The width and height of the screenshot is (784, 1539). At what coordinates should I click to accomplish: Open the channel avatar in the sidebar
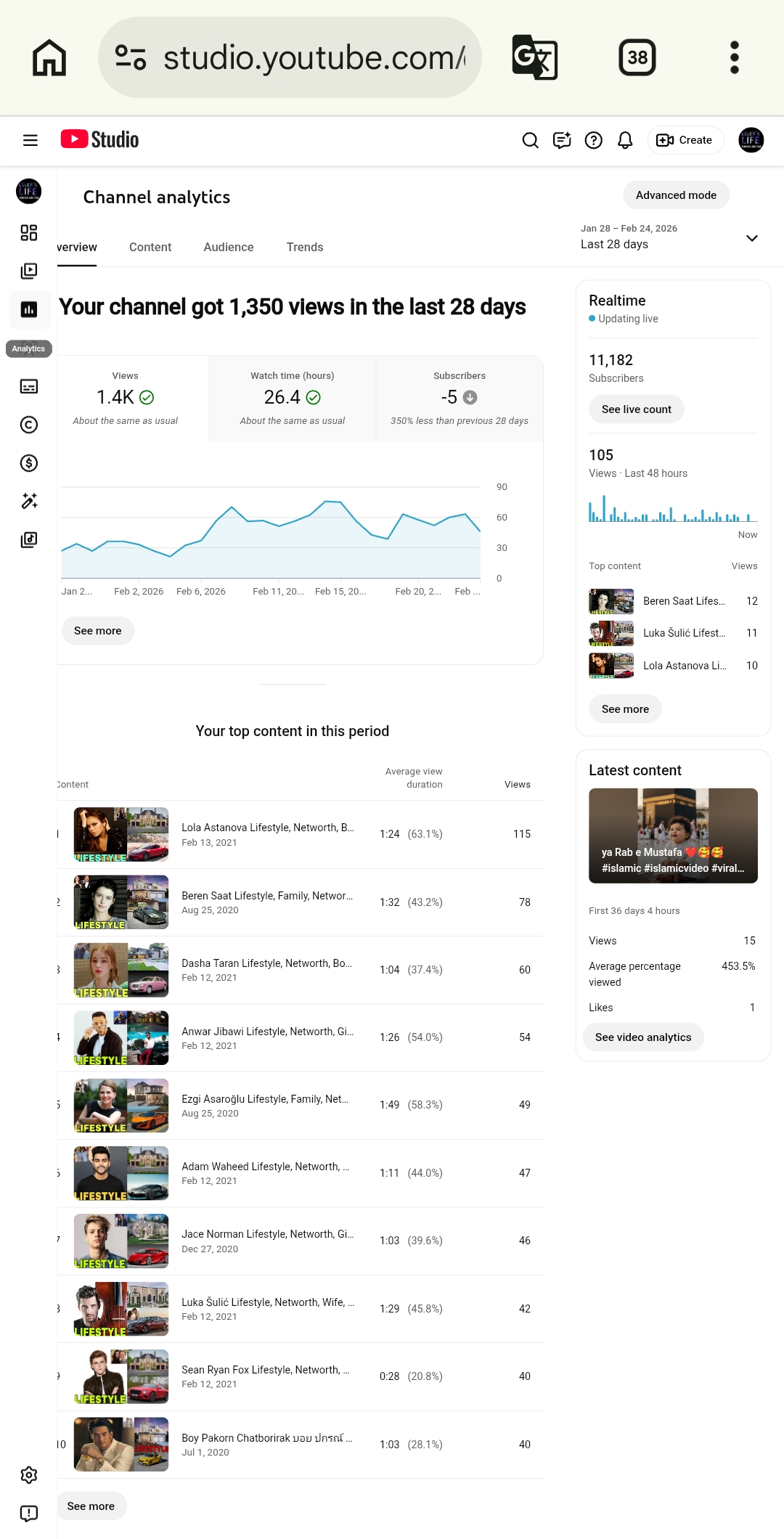tap(29, 192)
